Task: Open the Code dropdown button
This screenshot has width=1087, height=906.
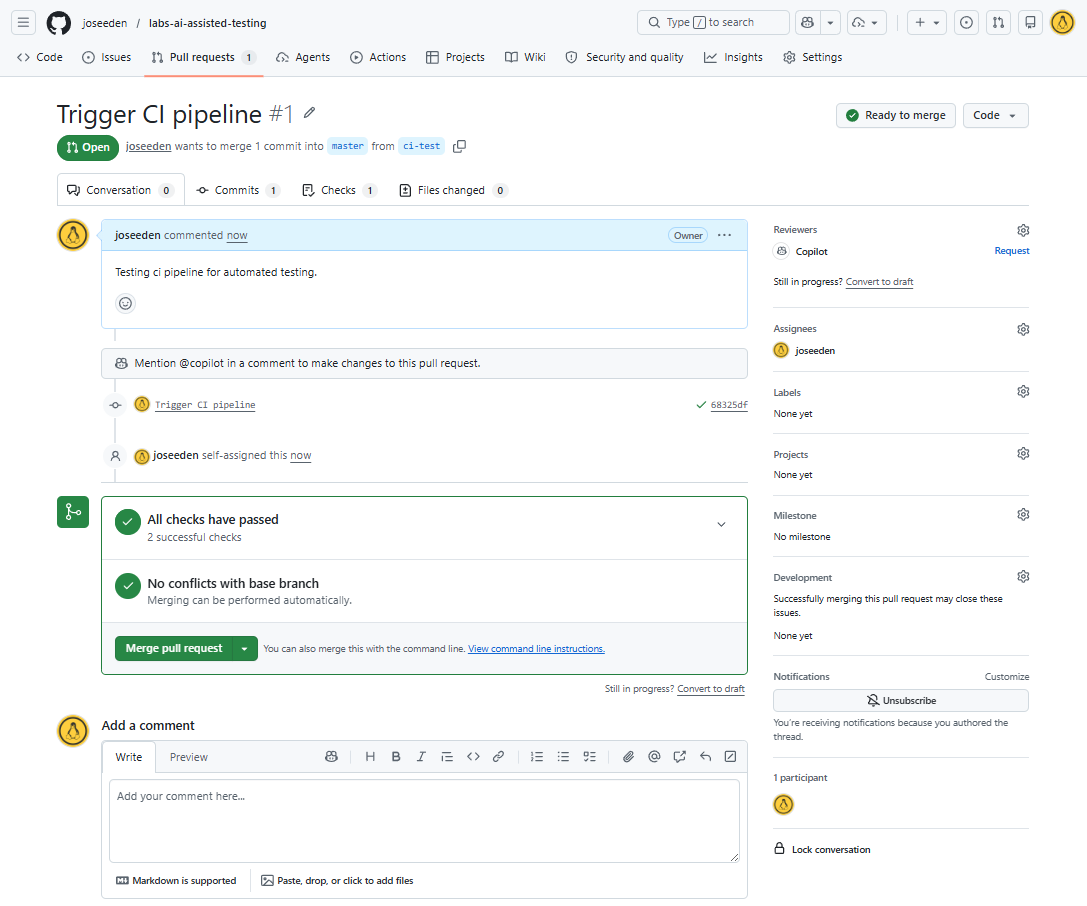Action: tap(995, 115)
